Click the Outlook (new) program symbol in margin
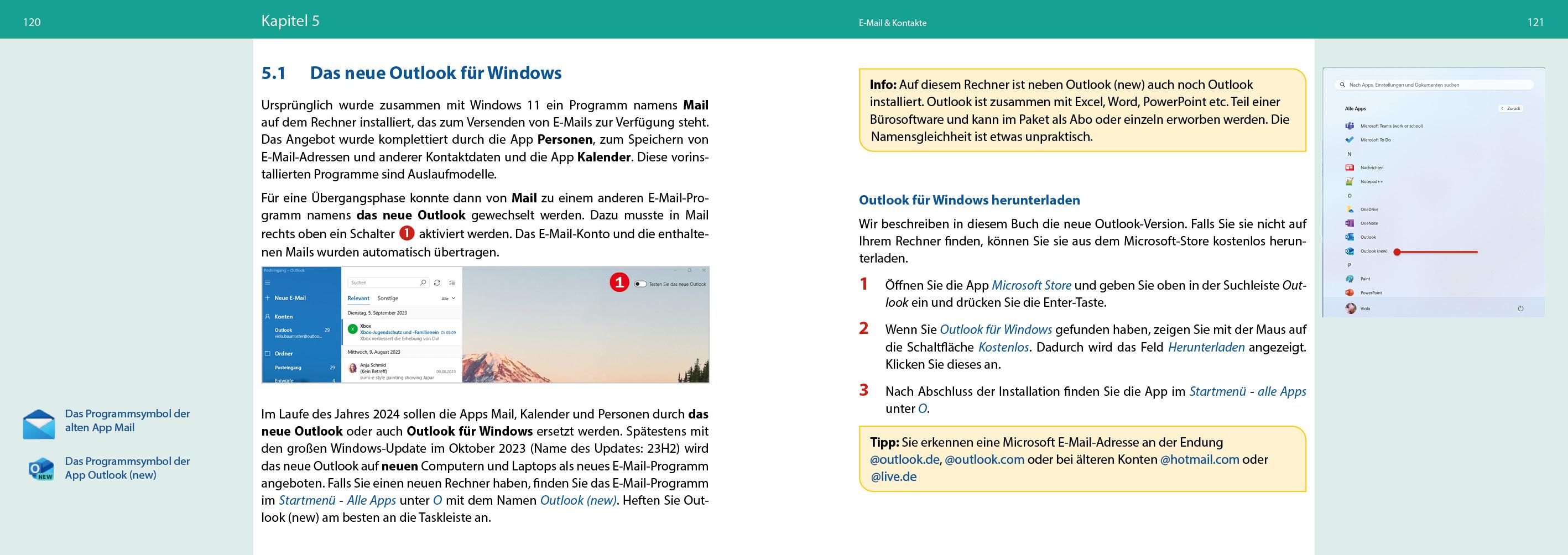1568x555 pixels. [x=41, y=469]
